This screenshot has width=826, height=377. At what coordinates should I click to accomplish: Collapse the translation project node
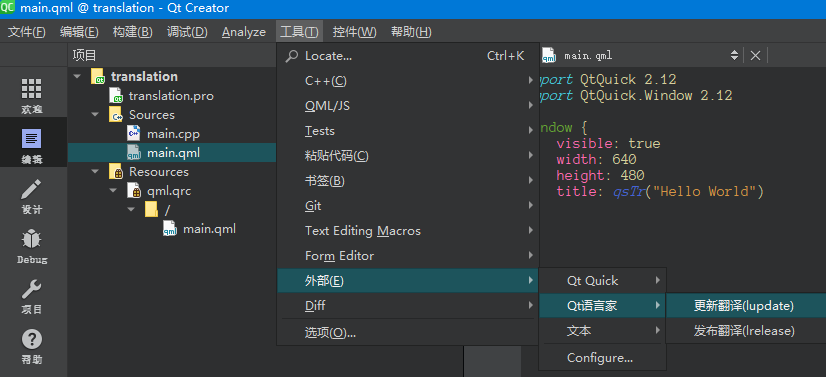pyautogui.click(x=78, y=76)
